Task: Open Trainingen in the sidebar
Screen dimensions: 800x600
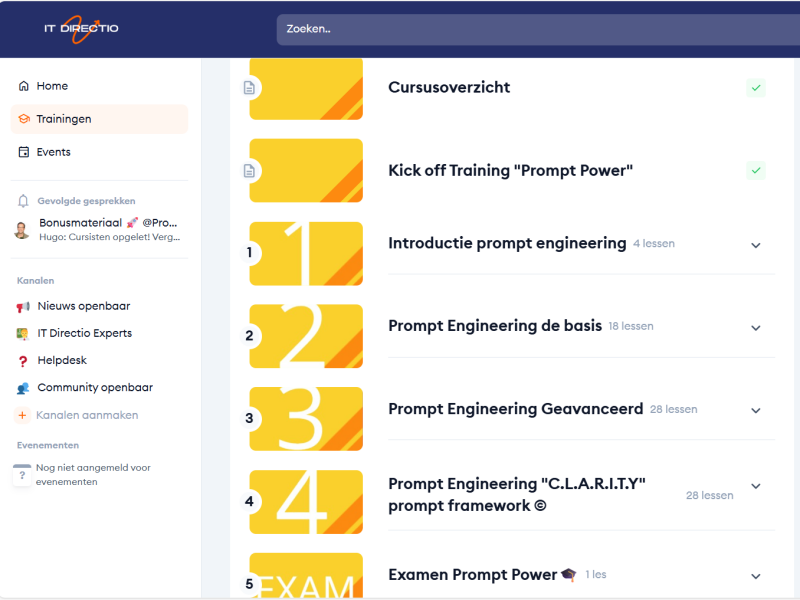Action: point(63,119)
